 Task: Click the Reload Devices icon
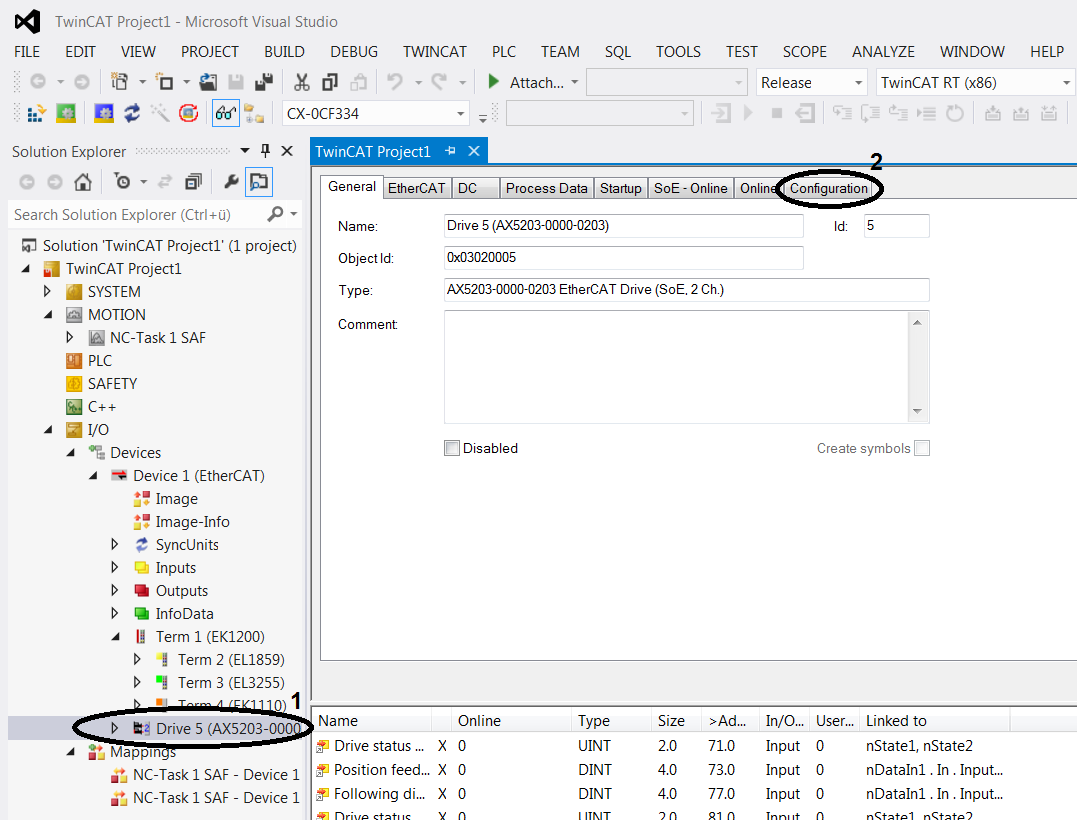132,113
